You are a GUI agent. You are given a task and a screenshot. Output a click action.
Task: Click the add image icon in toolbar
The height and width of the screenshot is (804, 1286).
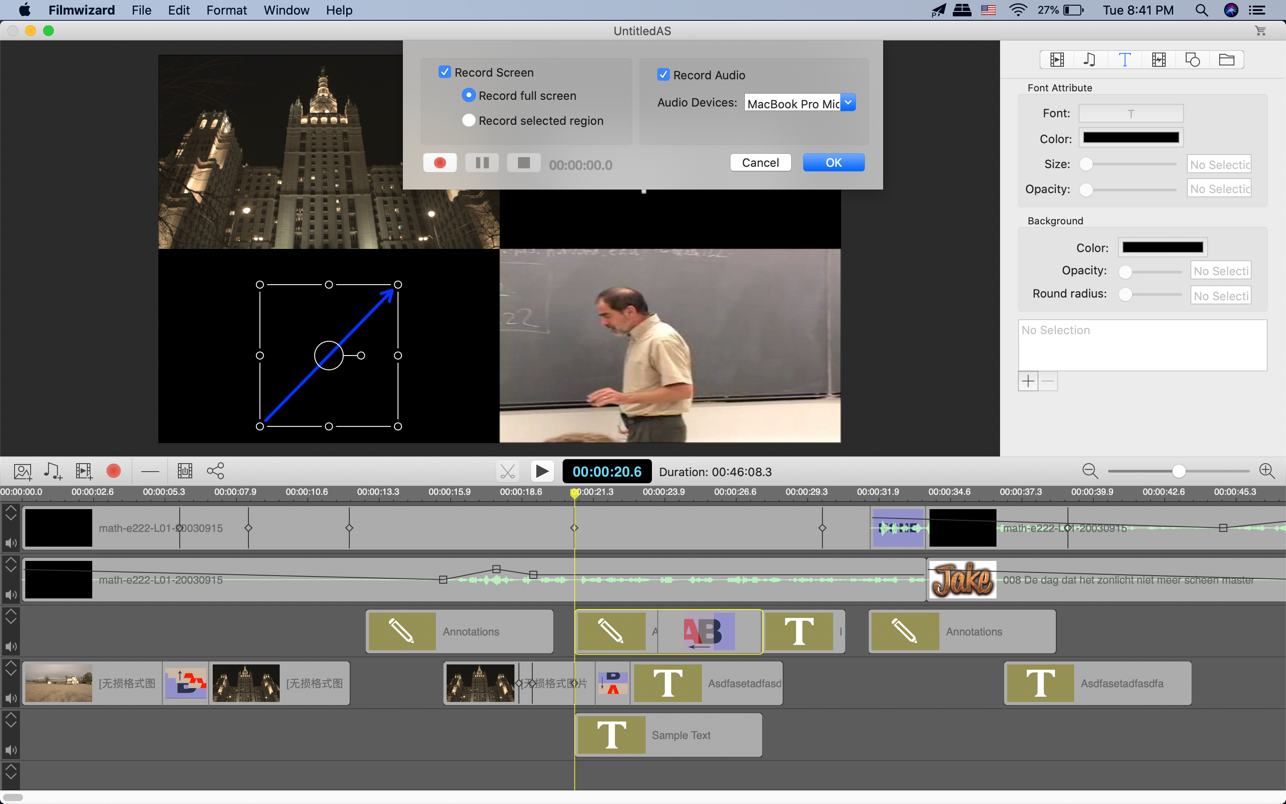tap(22, 471)
